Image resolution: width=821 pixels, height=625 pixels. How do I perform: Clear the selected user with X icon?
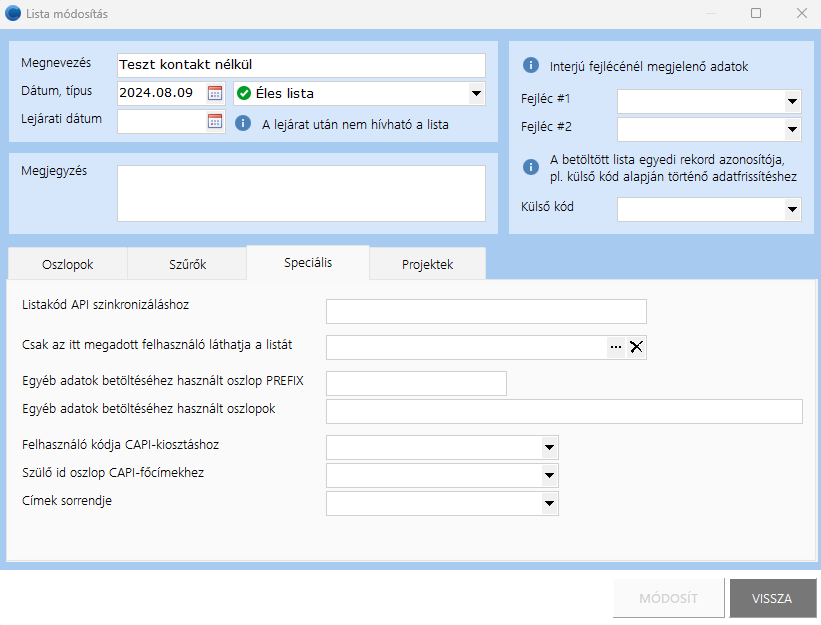636,347
